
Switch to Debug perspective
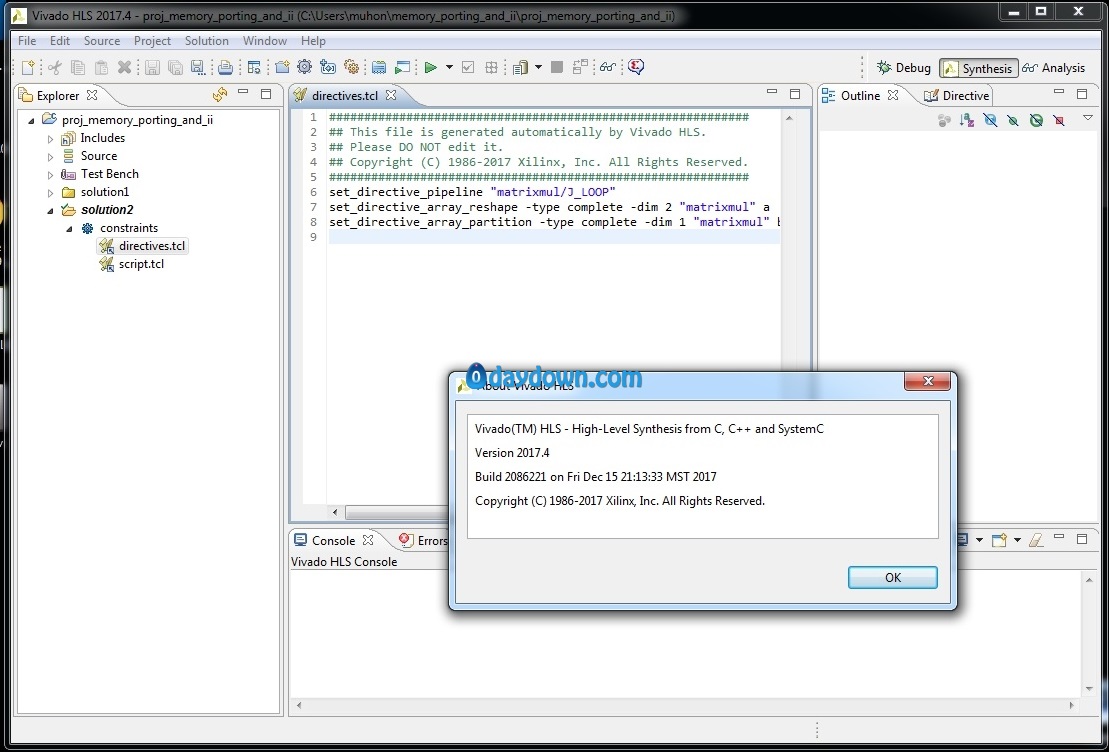click(904, 68)
